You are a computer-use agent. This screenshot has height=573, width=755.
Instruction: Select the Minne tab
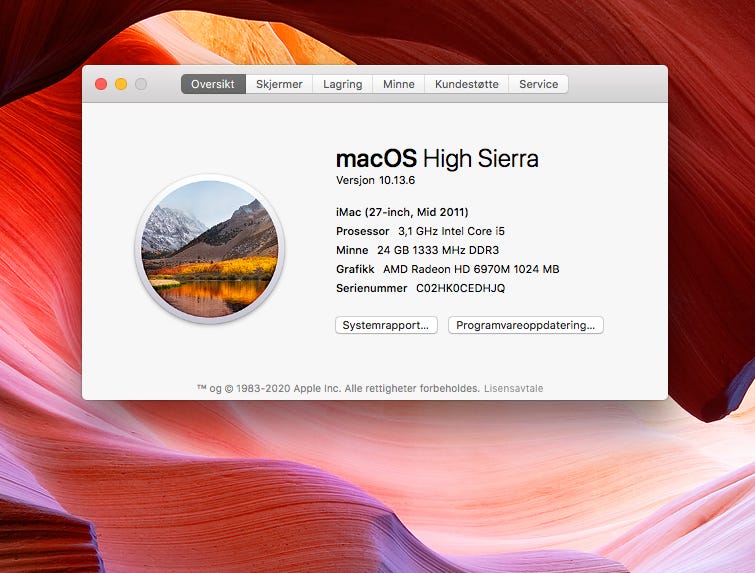[399, 84]
